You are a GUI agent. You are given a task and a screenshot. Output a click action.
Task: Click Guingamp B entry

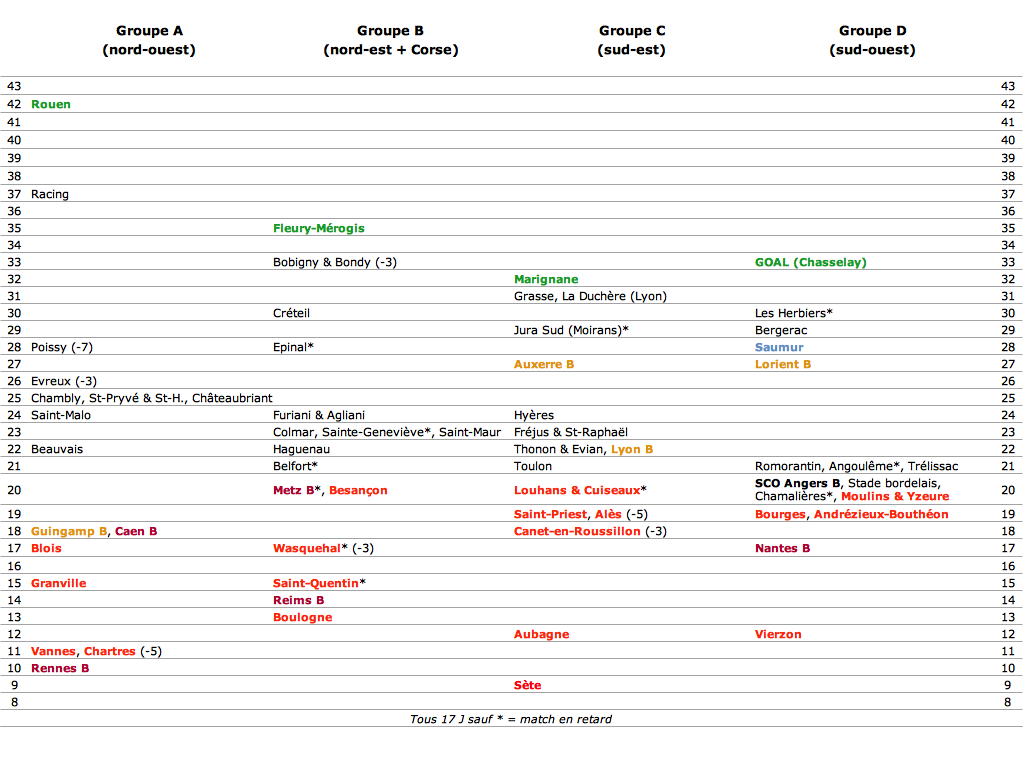point(69,531)
